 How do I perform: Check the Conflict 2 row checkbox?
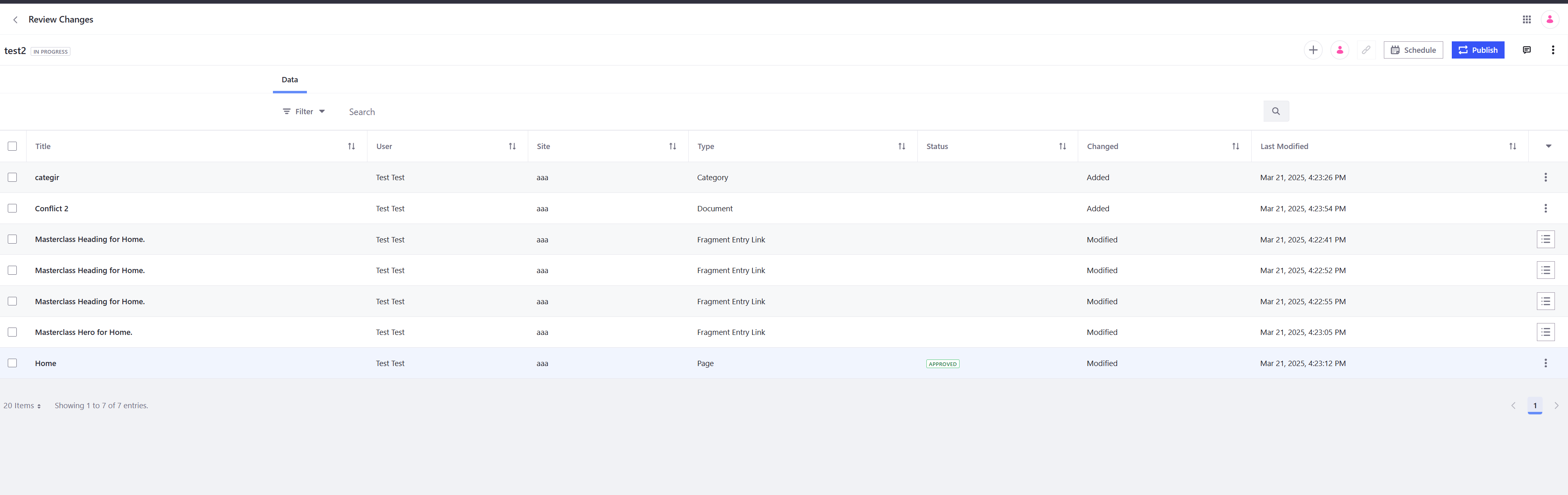point(12,208)
